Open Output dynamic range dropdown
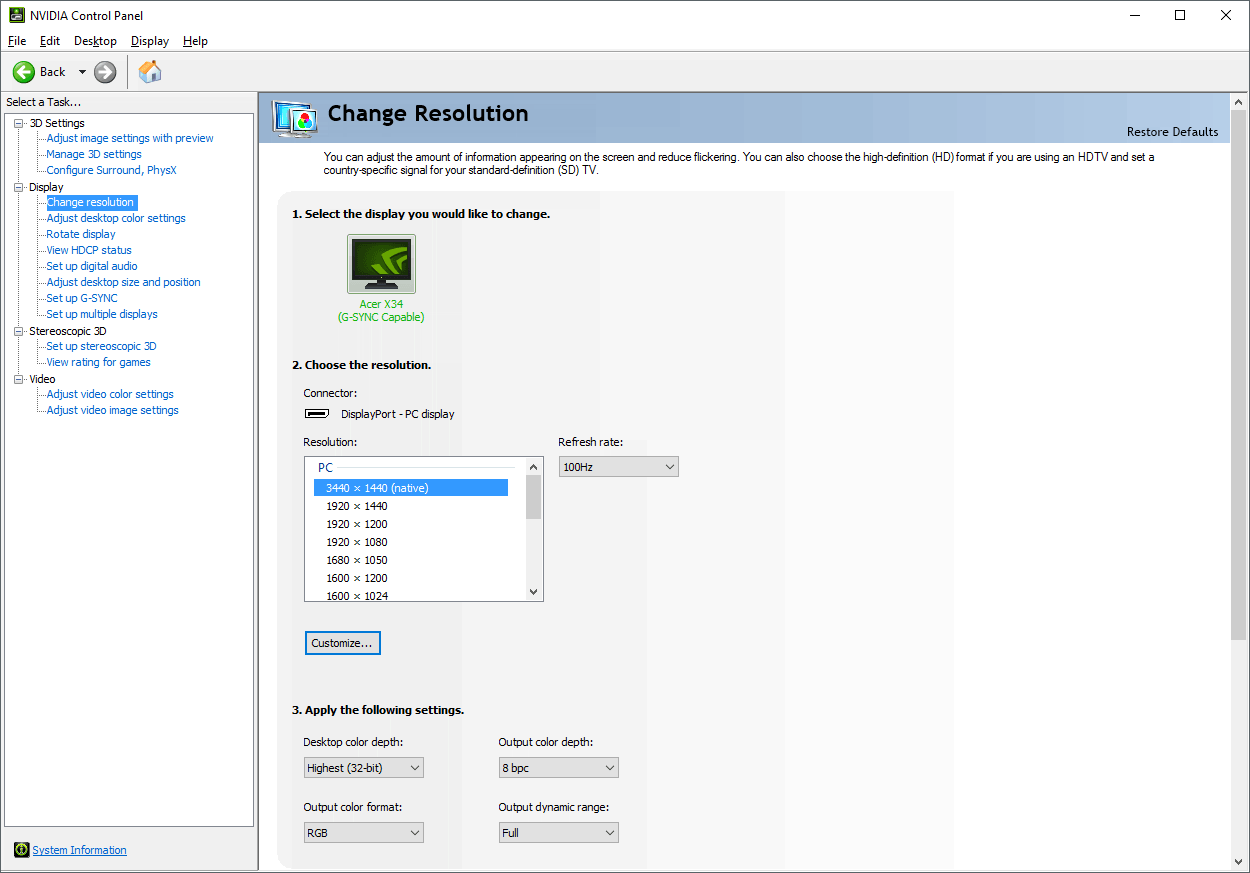Image resolution: width=1250 pixels, height=873 pixels. click(558, 832)
